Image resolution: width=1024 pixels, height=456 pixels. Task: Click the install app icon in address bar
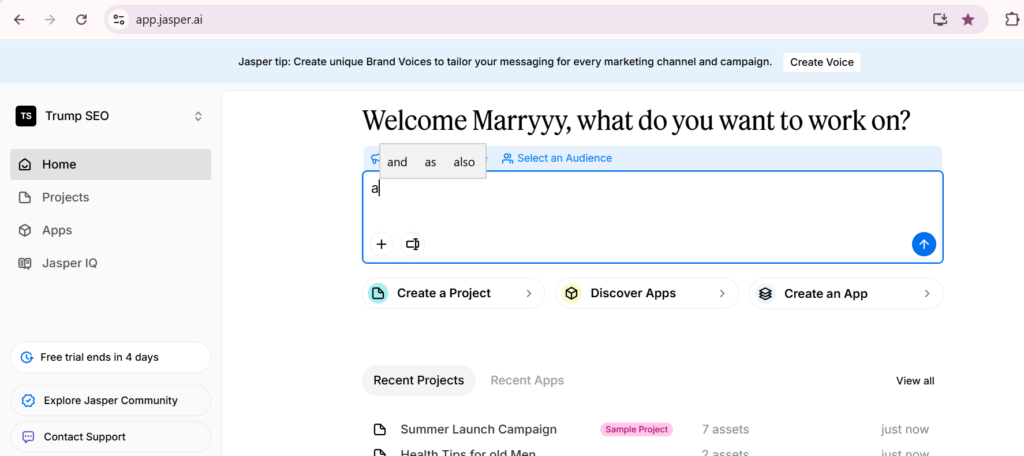pyautogui.click(x=939, y=19)
